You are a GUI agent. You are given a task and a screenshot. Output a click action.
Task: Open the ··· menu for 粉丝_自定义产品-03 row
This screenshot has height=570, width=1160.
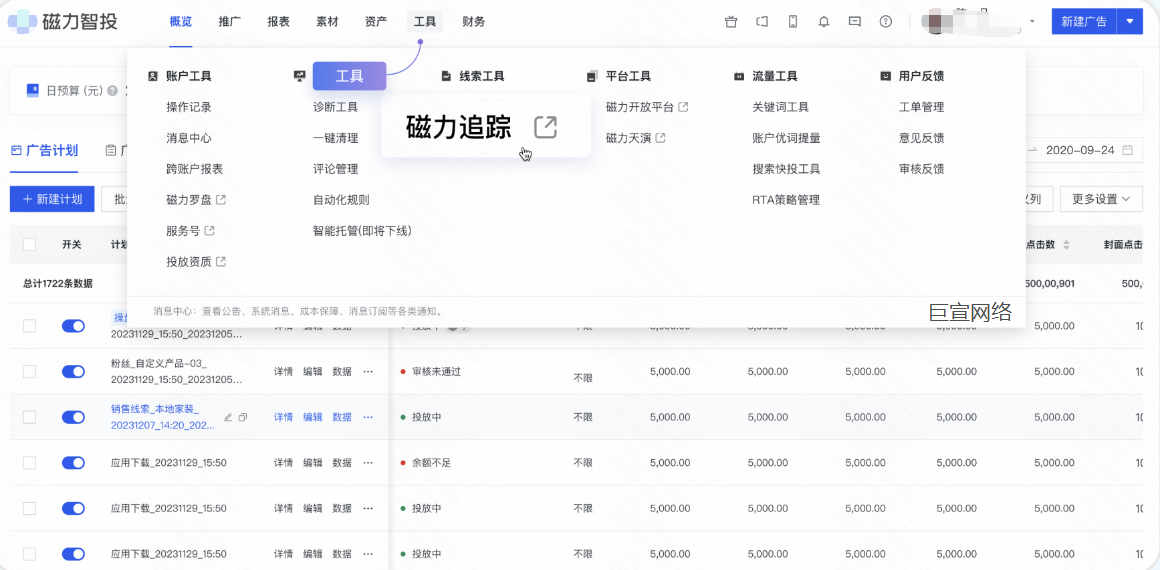pos(368,372)
